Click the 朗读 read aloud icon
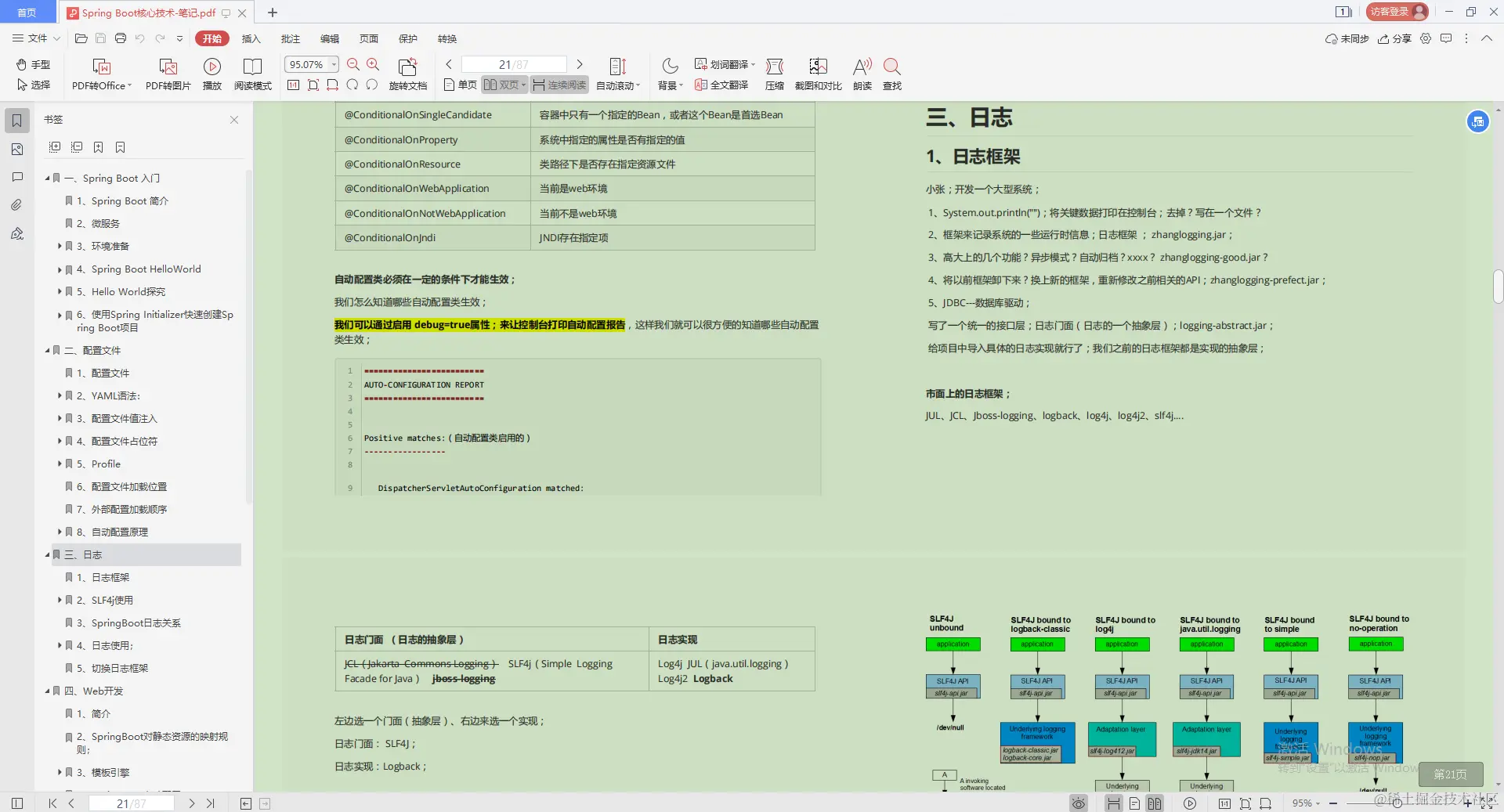1504x812 pixels. click(862, 74)
